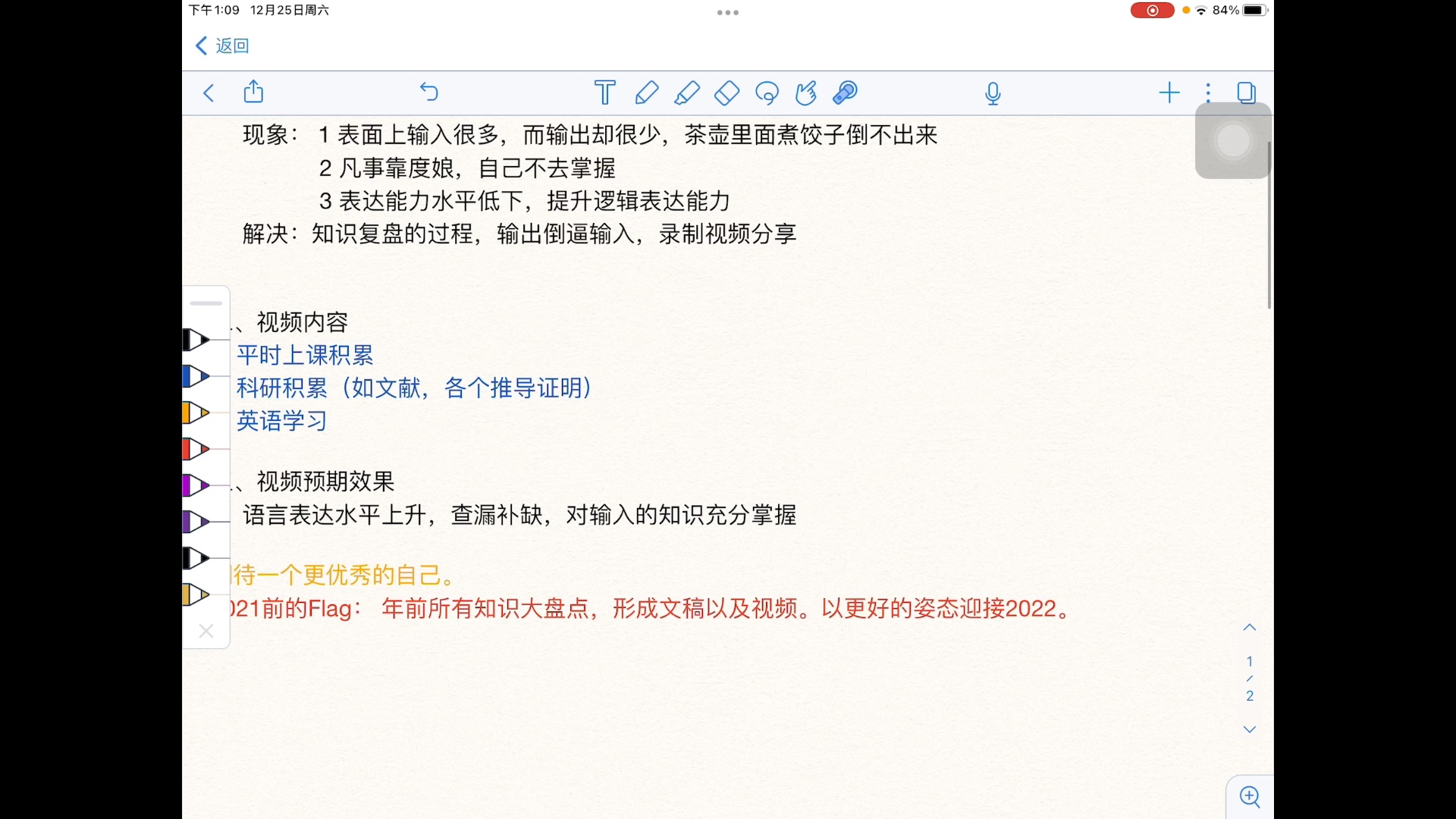
Task: Click the red Flag text line
Action: click(651, 608)
